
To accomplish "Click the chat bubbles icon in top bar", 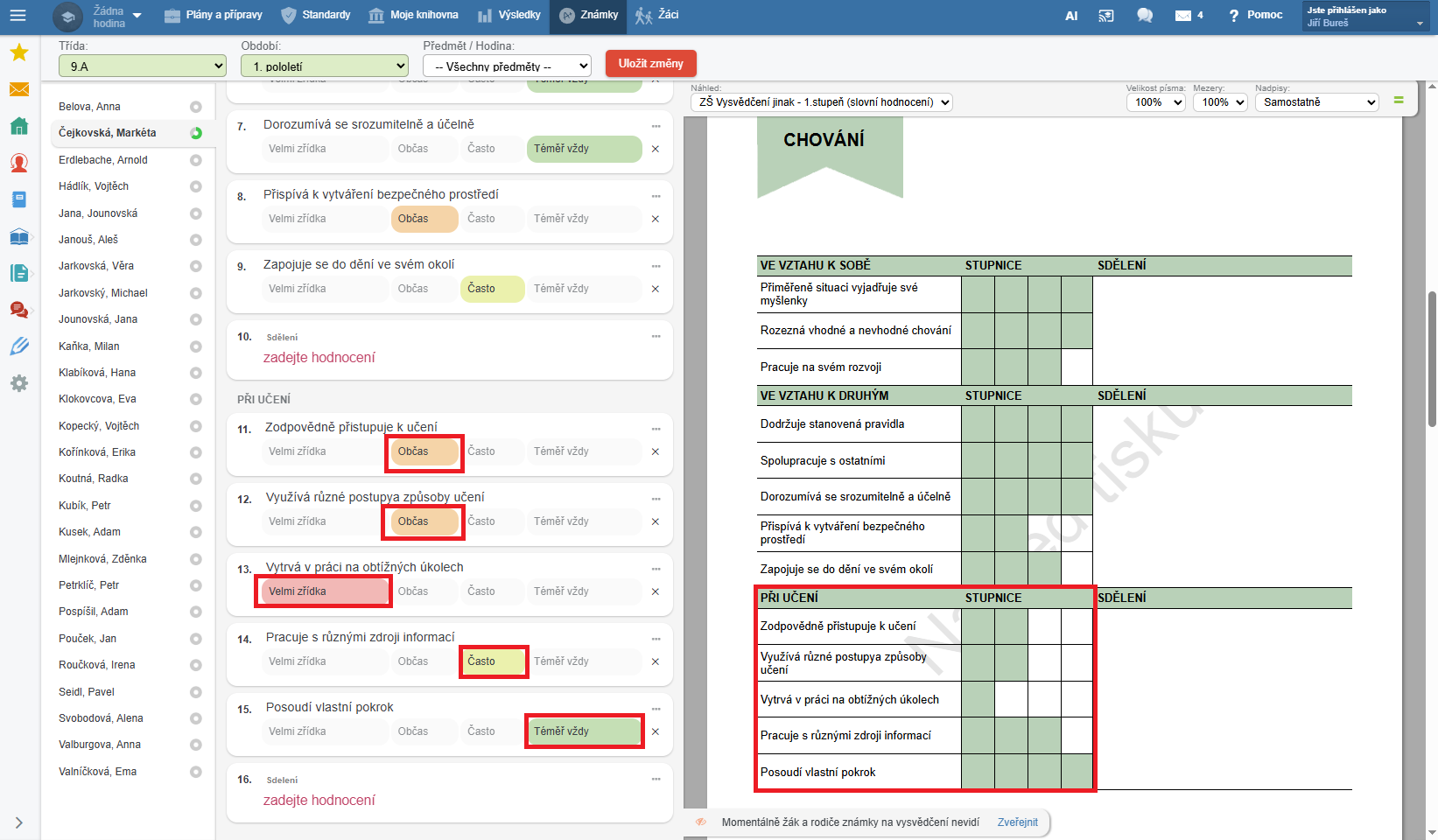I will (1144, 16).
